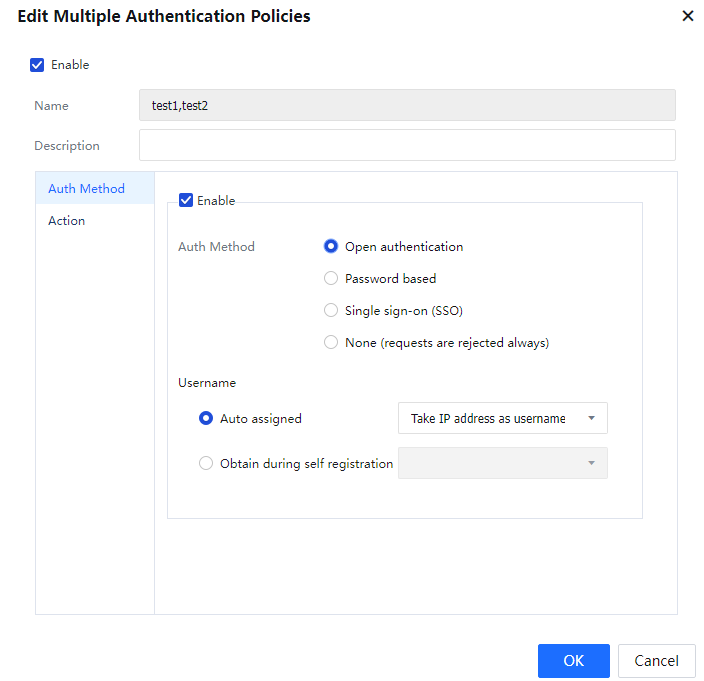The height and width of the screenshot is (681, 704).
Task: Click the Auth Method label beside radio options
Action: 216,247
